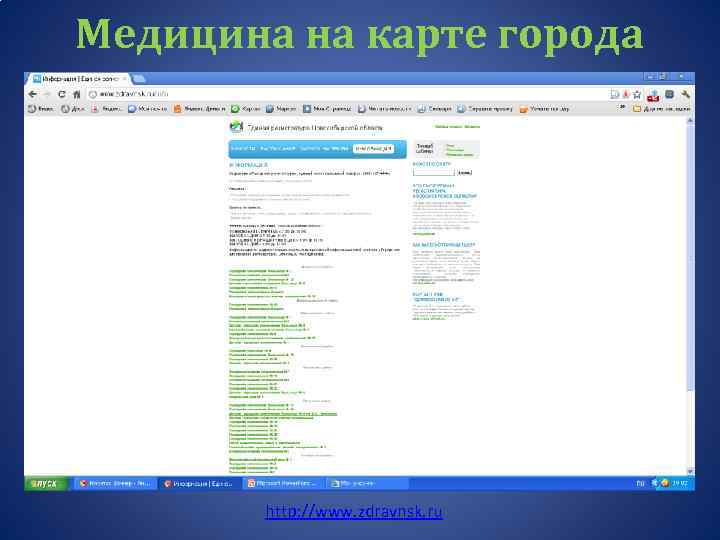Click the long underlined green clinic link
The height and width of the screenshot is (540, 720).
[283, 414]
